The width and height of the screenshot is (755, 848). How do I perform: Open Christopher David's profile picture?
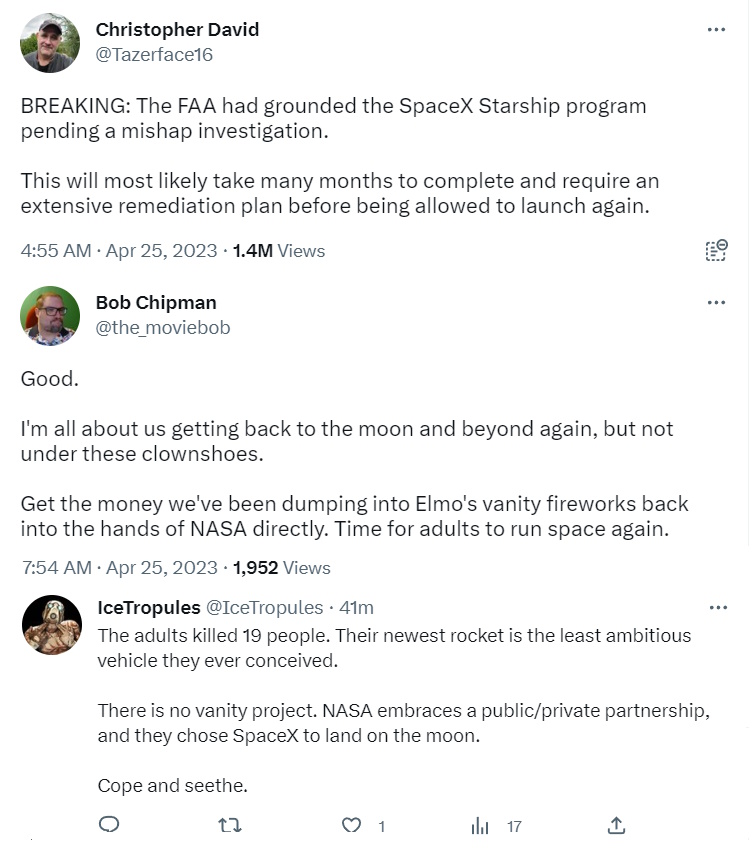[x=50, y=43]
